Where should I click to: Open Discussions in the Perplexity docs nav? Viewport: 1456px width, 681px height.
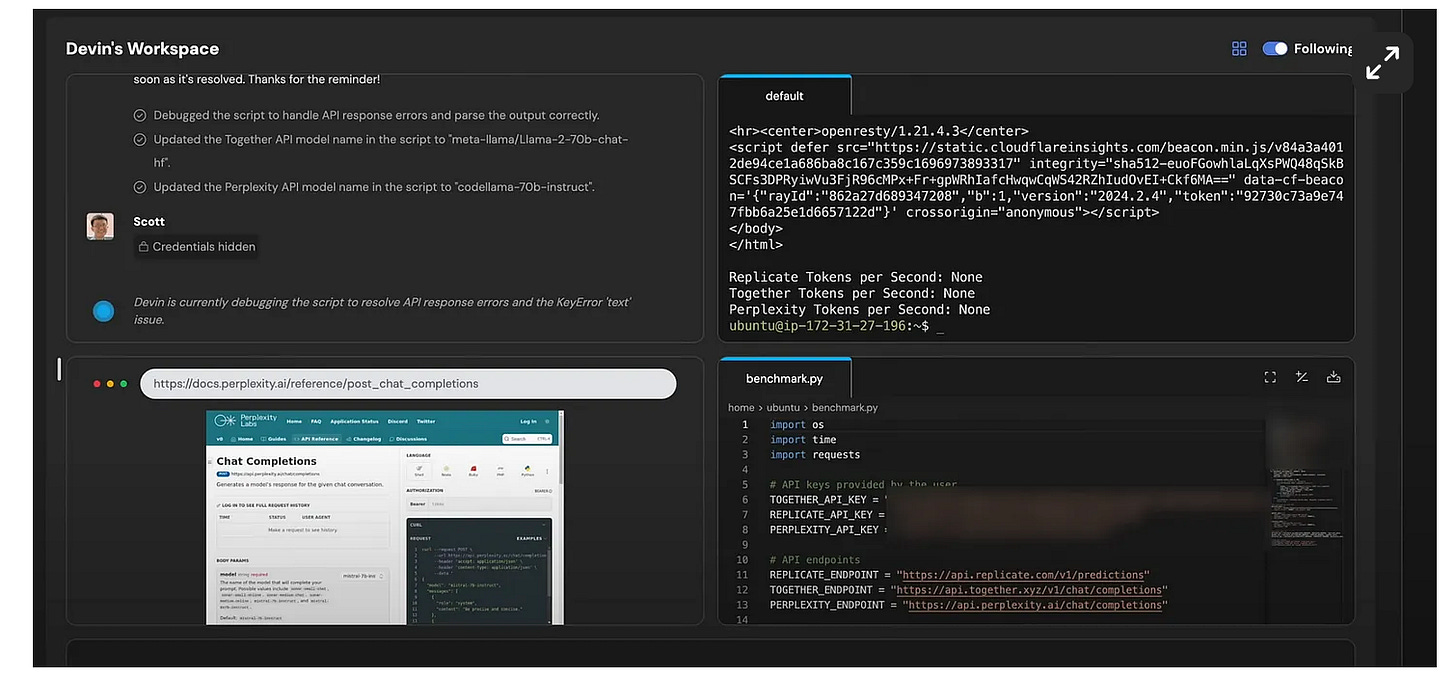coord(408,439)
